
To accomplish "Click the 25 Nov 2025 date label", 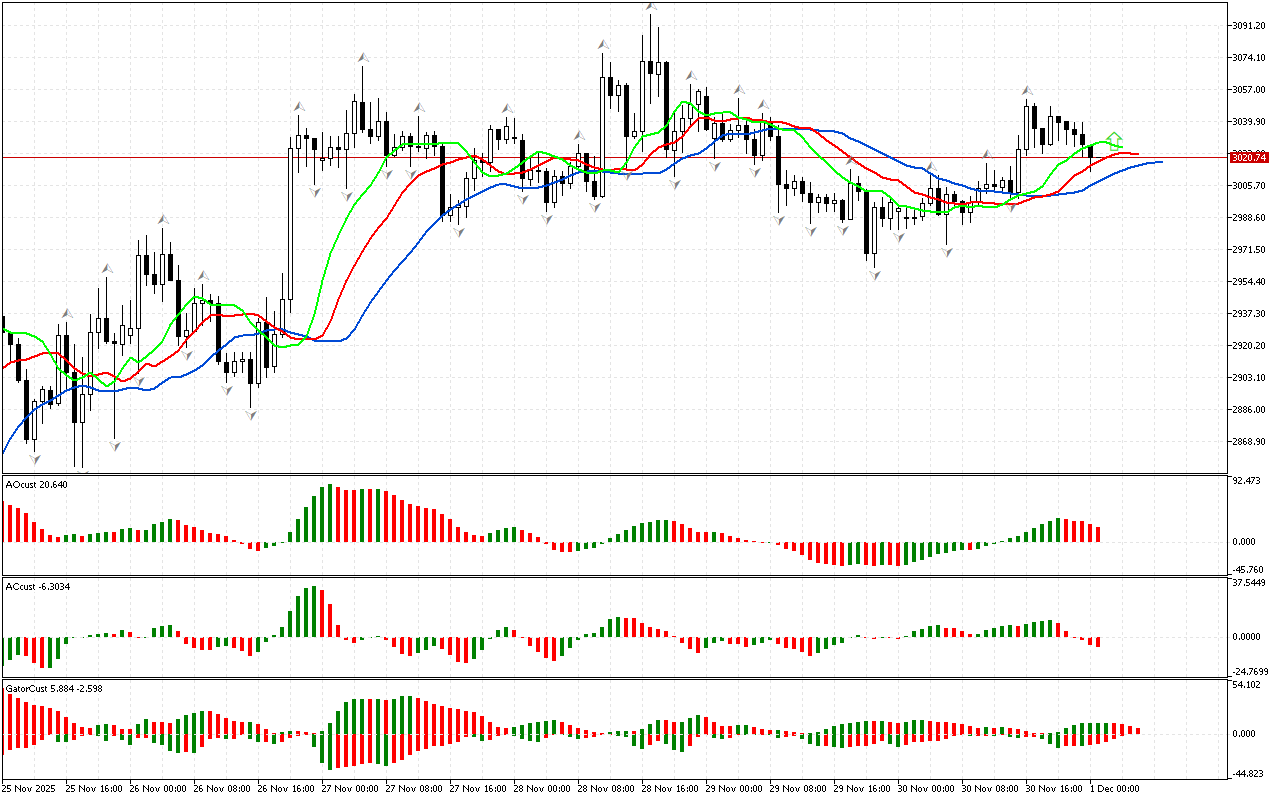I will [x=31, y=789].
